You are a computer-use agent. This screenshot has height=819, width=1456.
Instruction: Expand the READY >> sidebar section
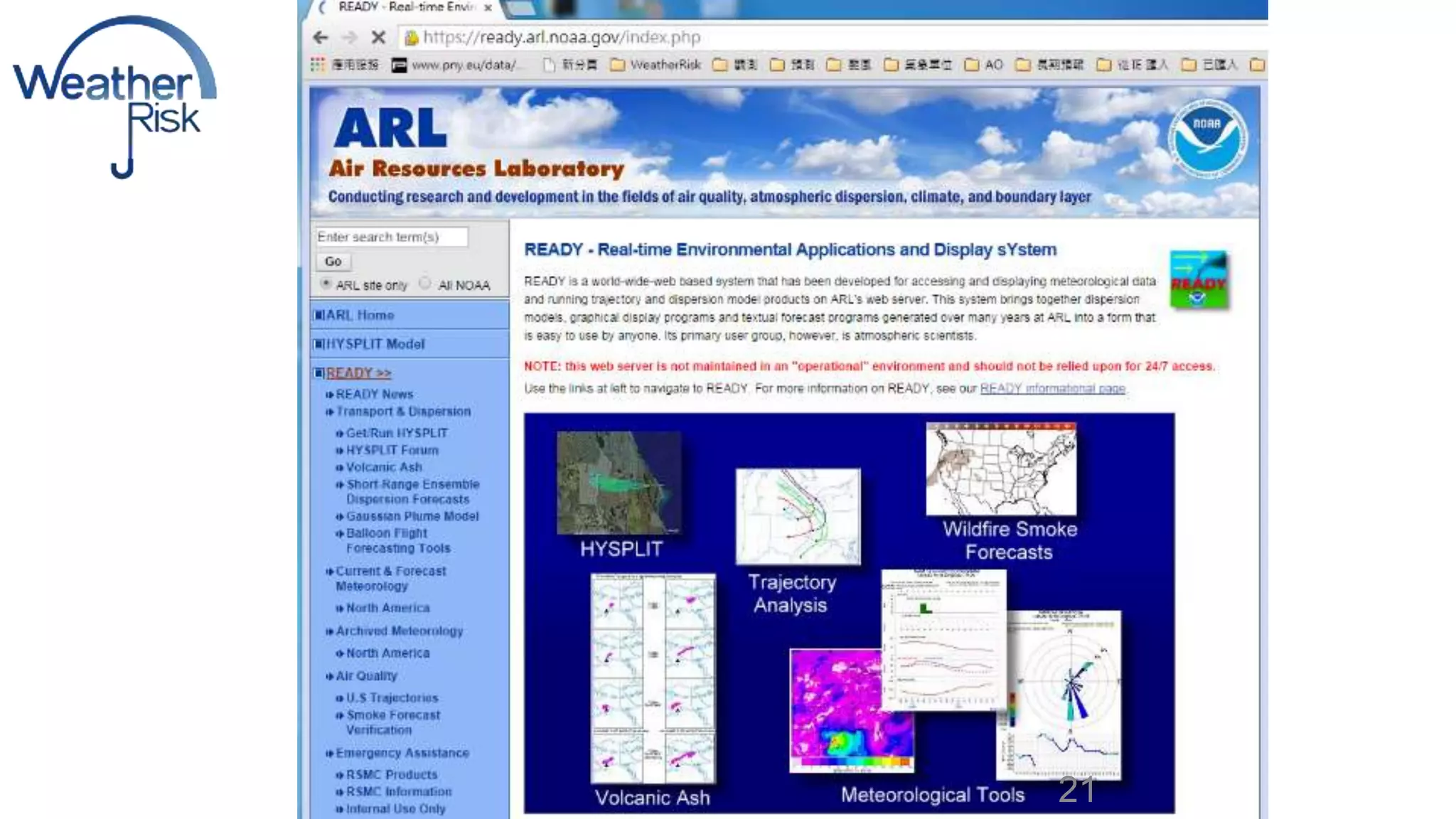(358, 373)
